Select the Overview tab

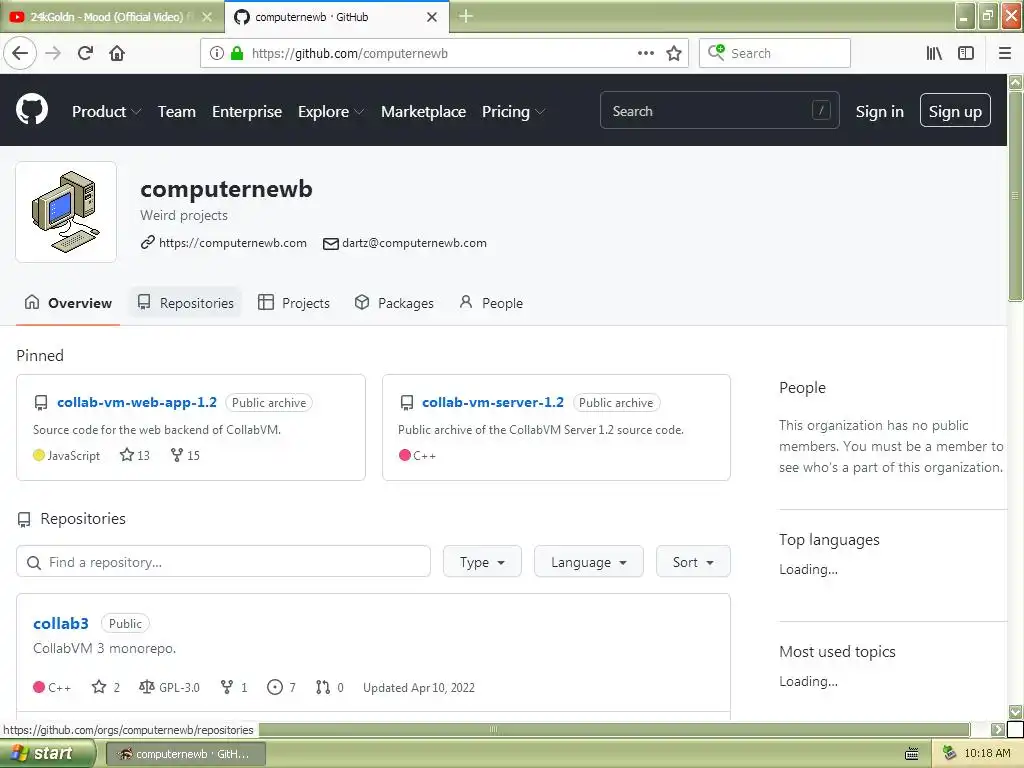[x=68, y=303]
